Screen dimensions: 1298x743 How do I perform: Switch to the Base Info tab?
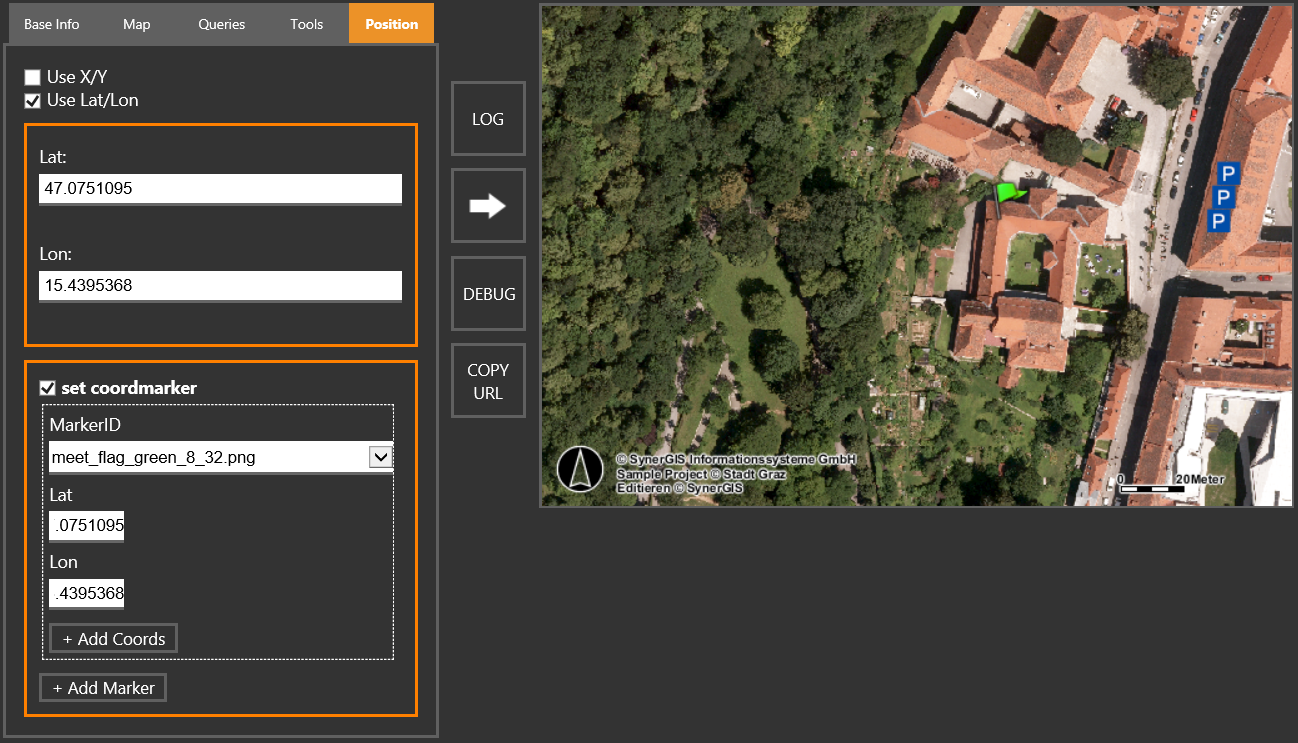51,23
